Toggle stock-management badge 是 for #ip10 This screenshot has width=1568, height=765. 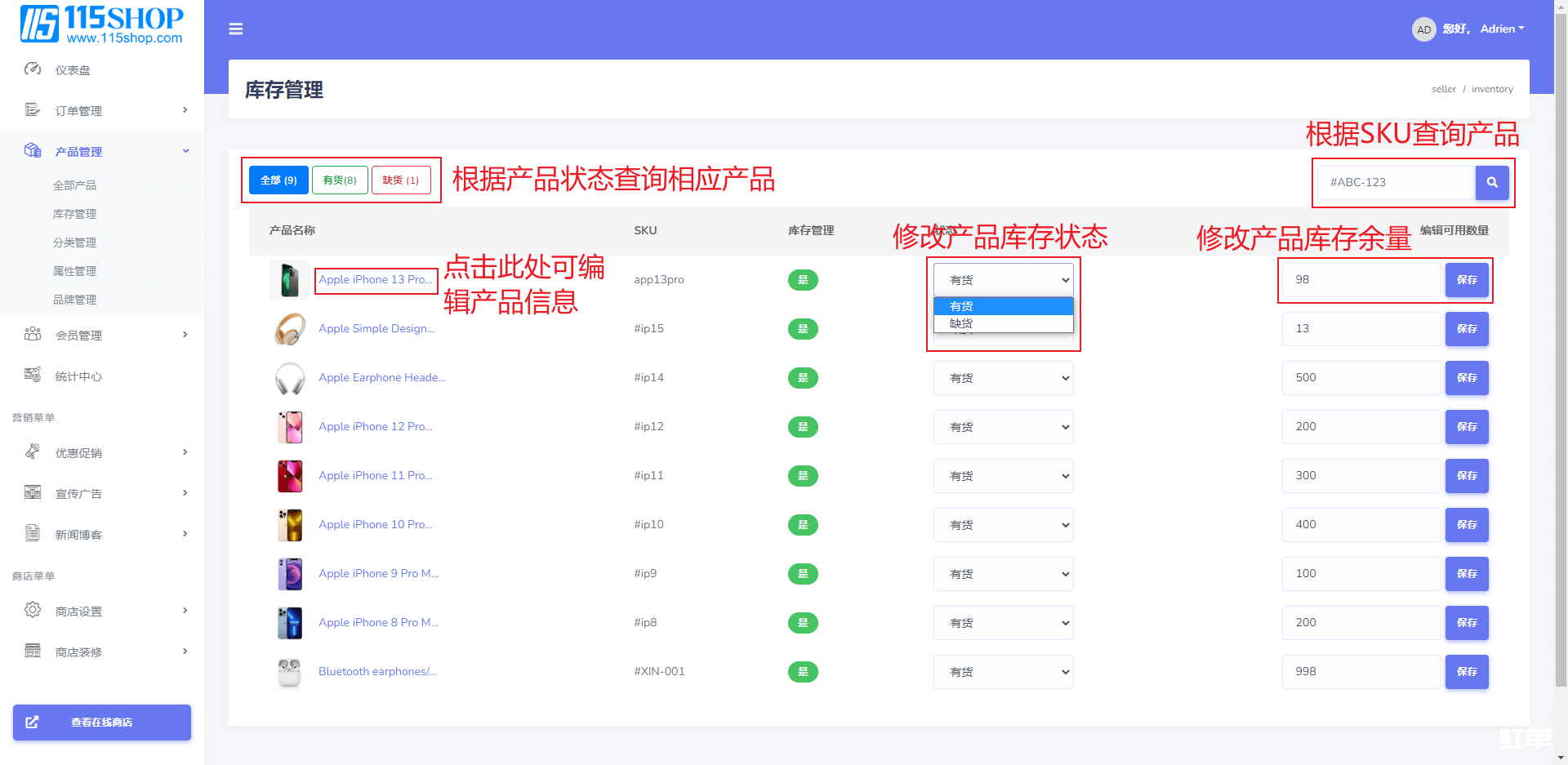803,525
